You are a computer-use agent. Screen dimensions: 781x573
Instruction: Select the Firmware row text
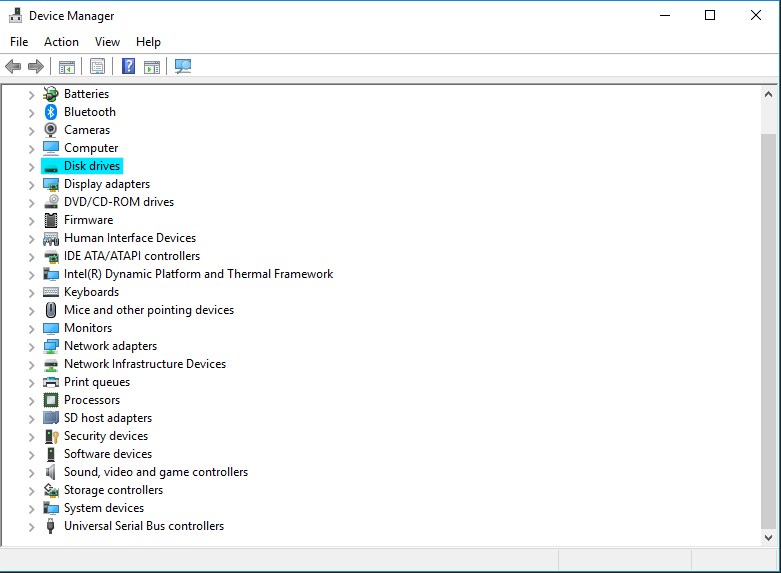(x=88, y=220)
